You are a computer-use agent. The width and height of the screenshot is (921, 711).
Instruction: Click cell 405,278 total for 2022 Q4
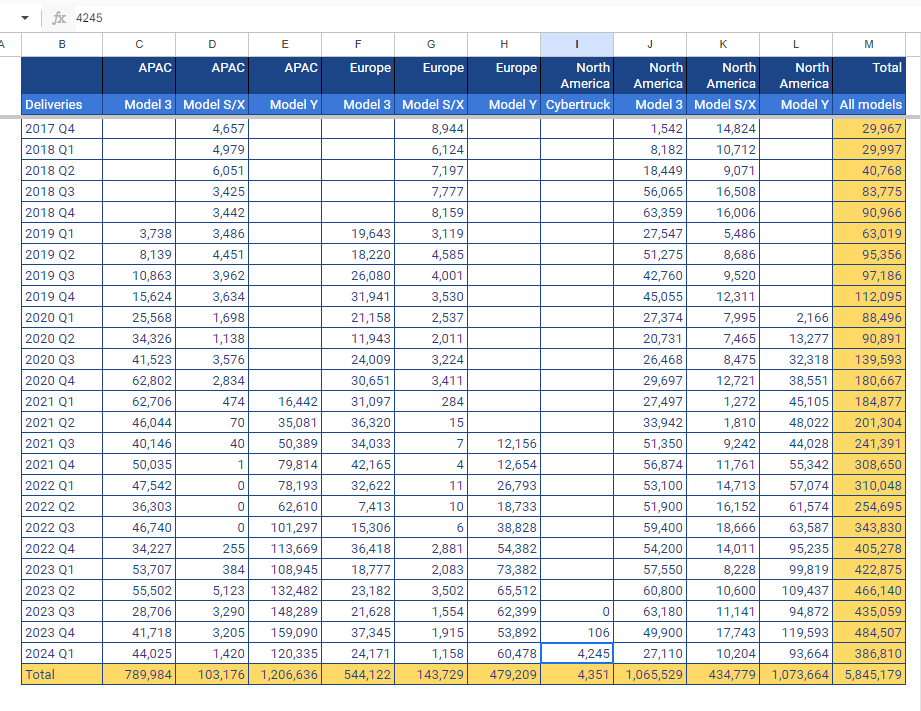click(869, 549)
